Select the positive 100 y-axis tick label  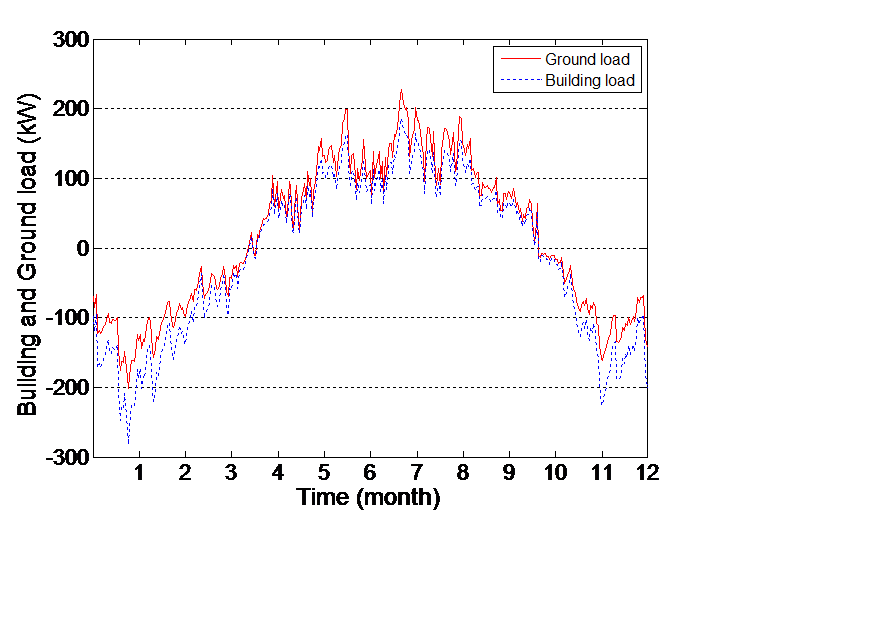tap(71, 179)
